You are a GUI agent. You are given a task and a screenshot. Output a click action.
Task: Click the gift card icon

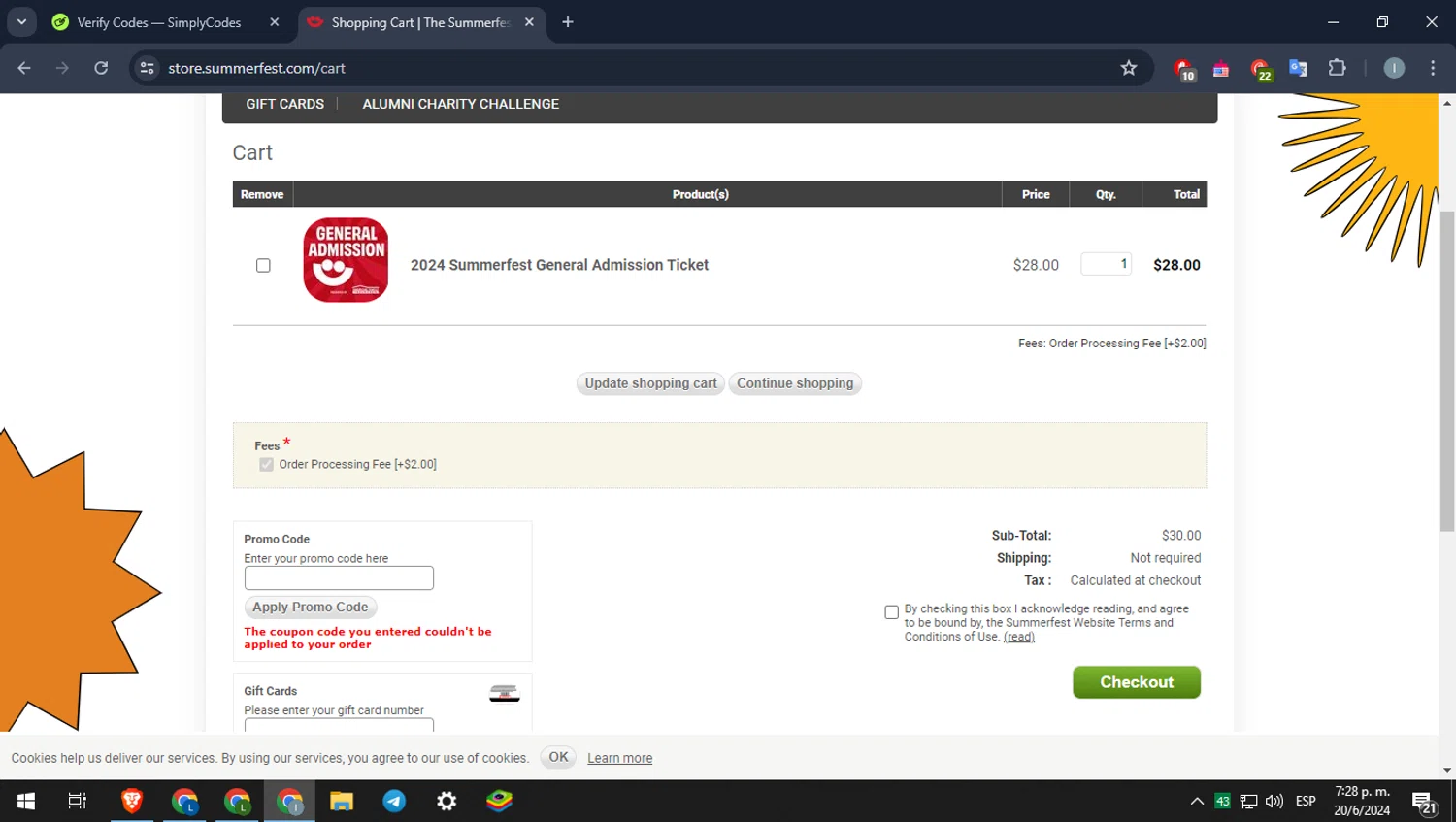(504, 693)
